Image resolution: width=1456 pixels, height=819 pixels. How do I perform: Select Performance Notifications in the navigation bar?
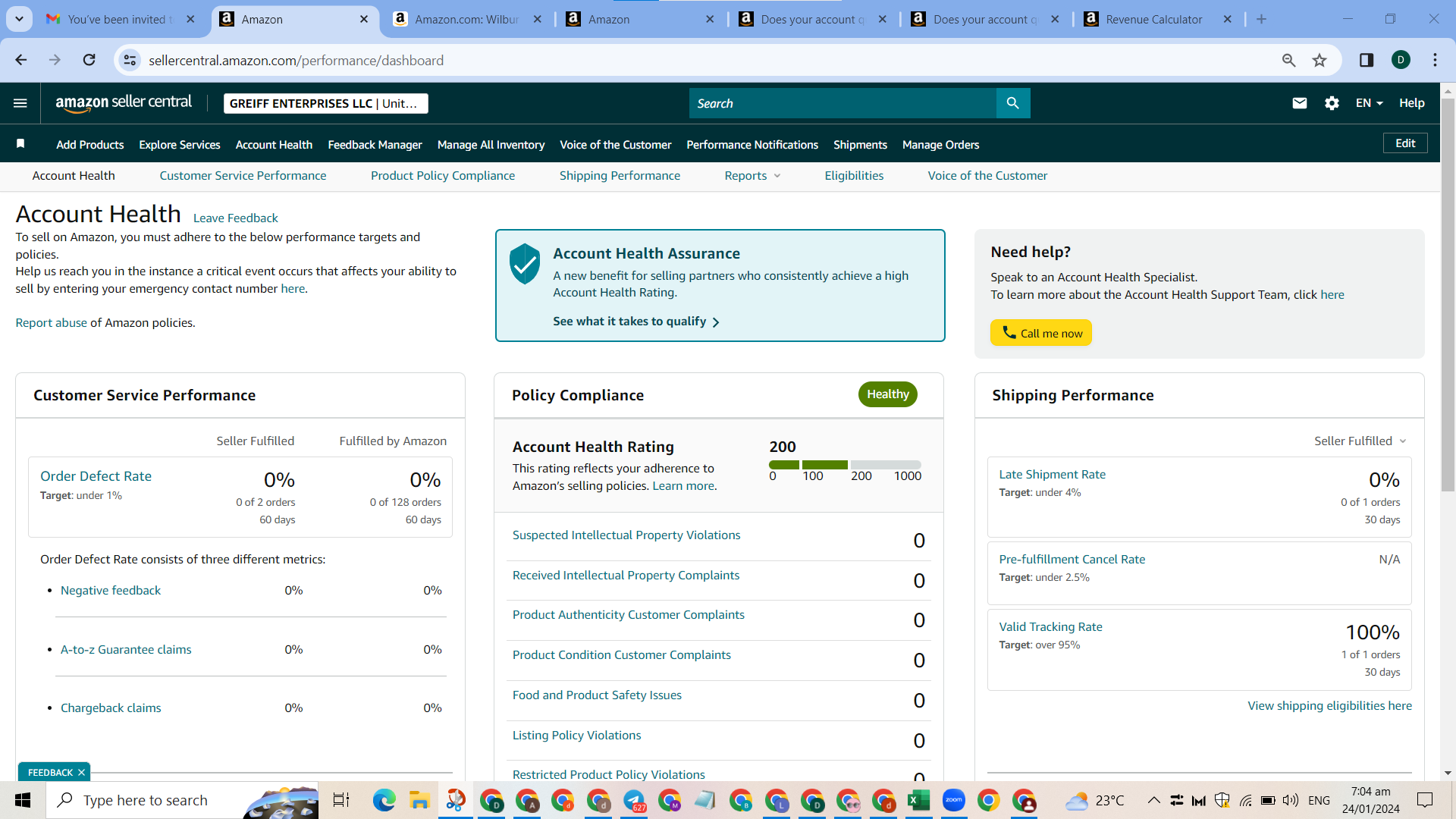coord(752,145)
